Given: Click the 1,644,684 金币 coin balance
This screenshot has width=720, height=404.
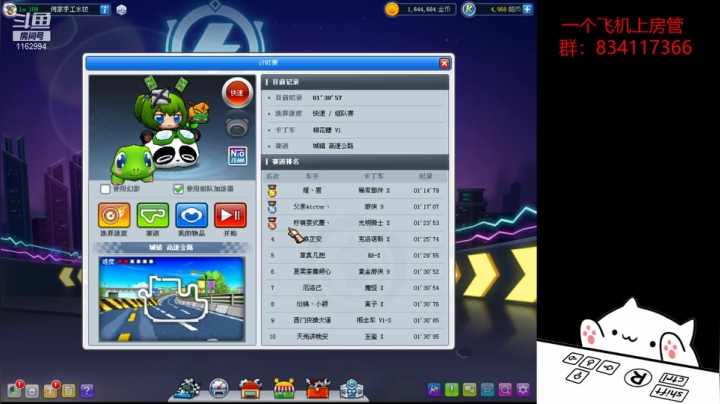Looking at the screenshot, I should (x=428, y=9).
